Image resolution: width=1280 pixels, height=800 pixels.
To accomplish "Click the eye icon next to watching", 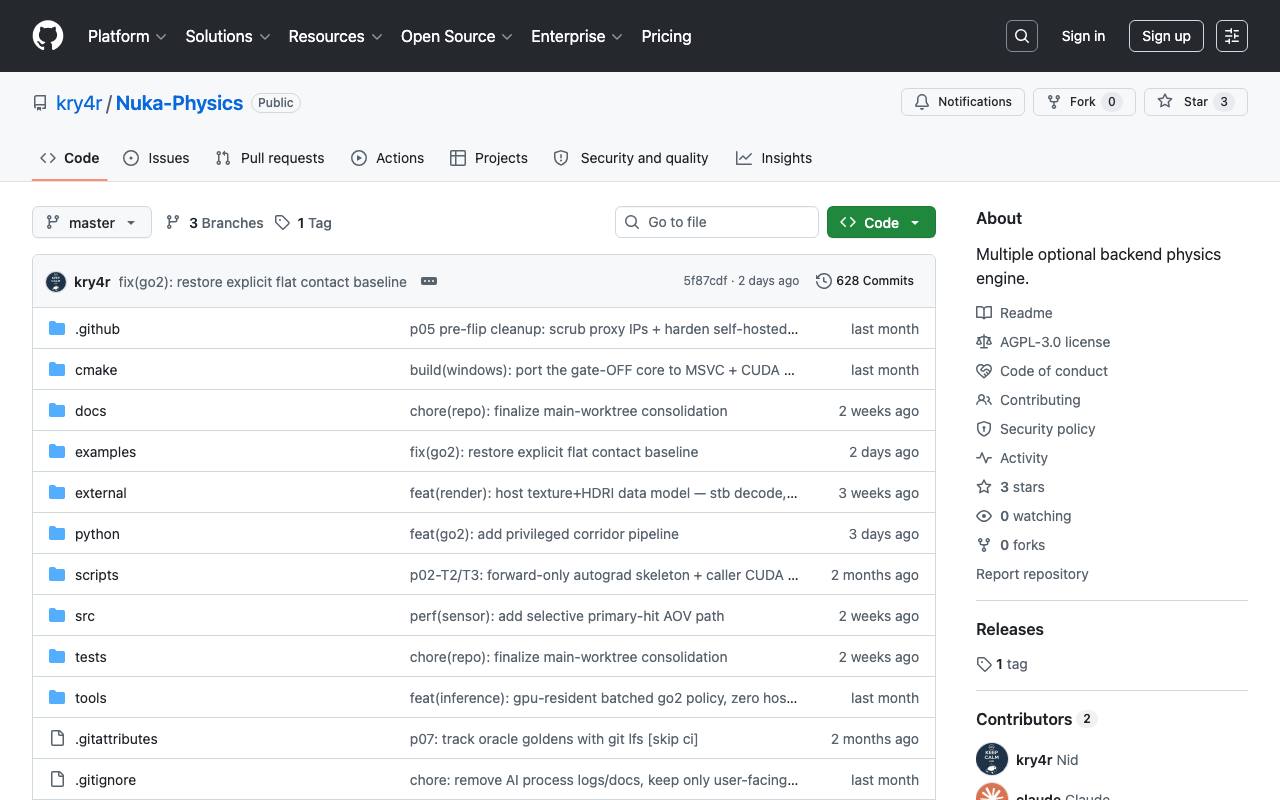I will pos(984,516).
